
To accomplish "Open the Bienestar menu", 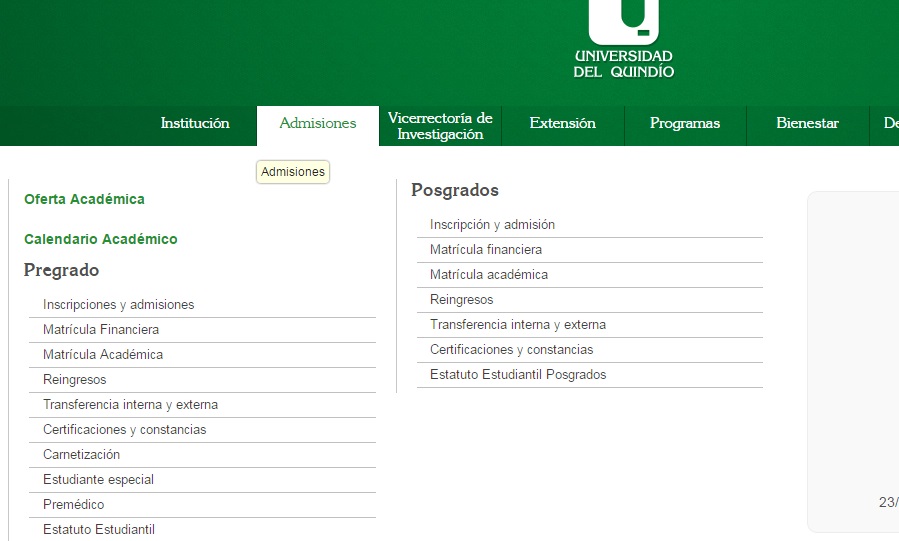I will click(807, 123).
